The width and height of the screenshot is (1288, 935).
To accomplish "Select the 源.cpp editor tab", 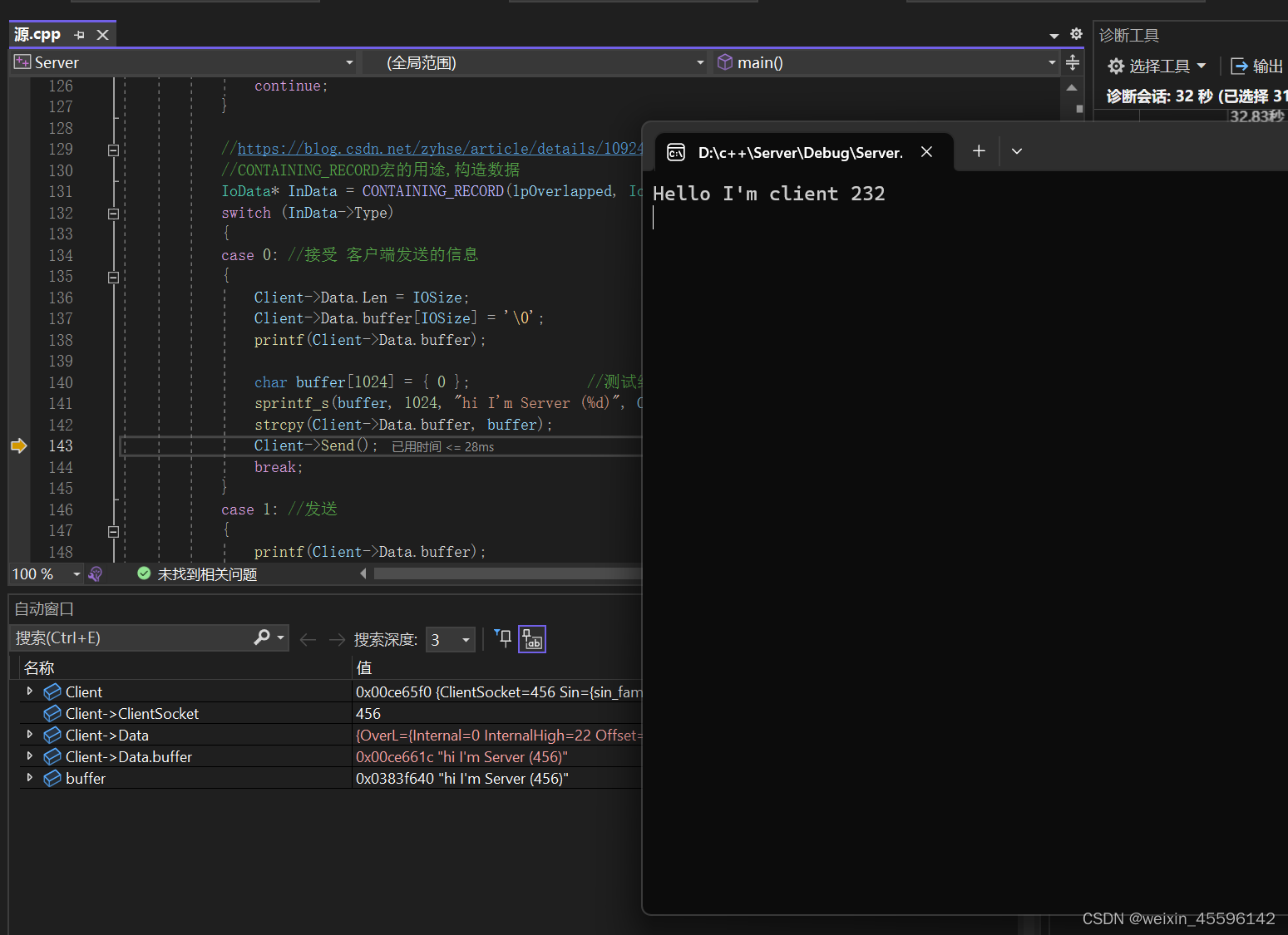I will pos(37,34).
